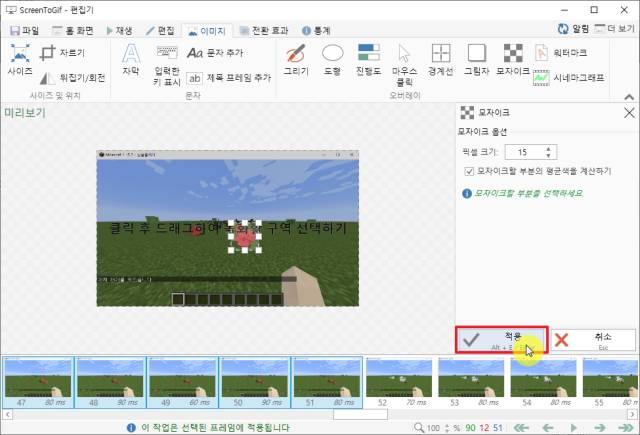Open the 마우스 클릭 overlay tool
The image size is (640, 435).
pyautogui.click(x=404, y=65)
